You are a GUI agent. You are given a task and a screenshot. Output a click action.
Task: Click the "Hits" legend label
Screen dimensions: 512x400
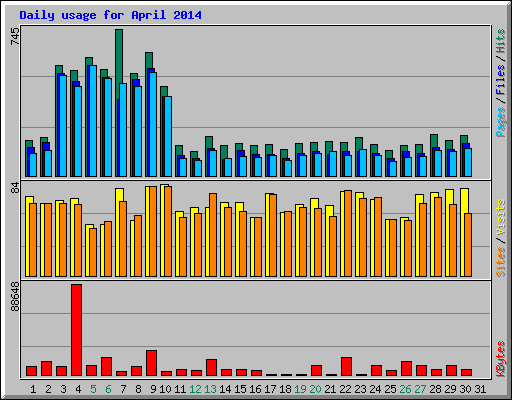(x=501, y=41)
